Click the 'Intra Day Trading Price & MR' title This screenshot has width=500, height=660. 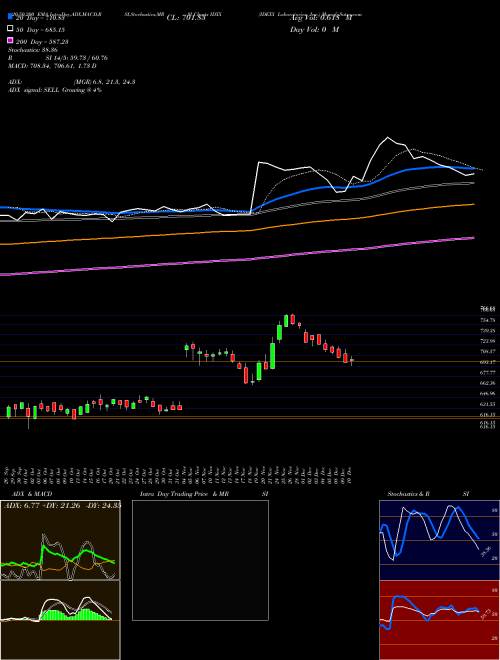184,494
